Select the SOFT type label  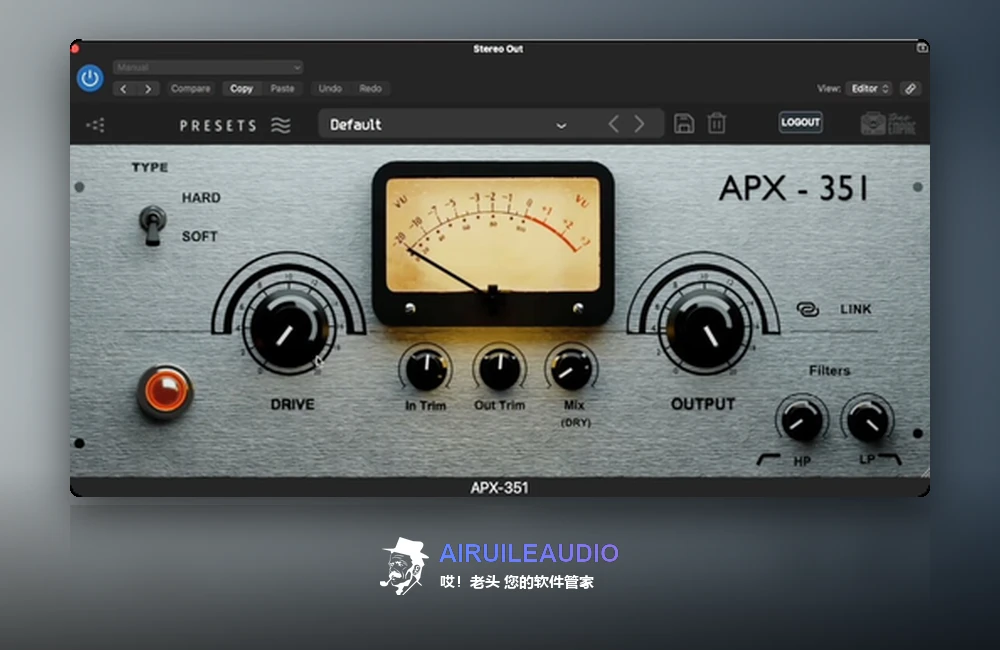click(x=200, y=236)
